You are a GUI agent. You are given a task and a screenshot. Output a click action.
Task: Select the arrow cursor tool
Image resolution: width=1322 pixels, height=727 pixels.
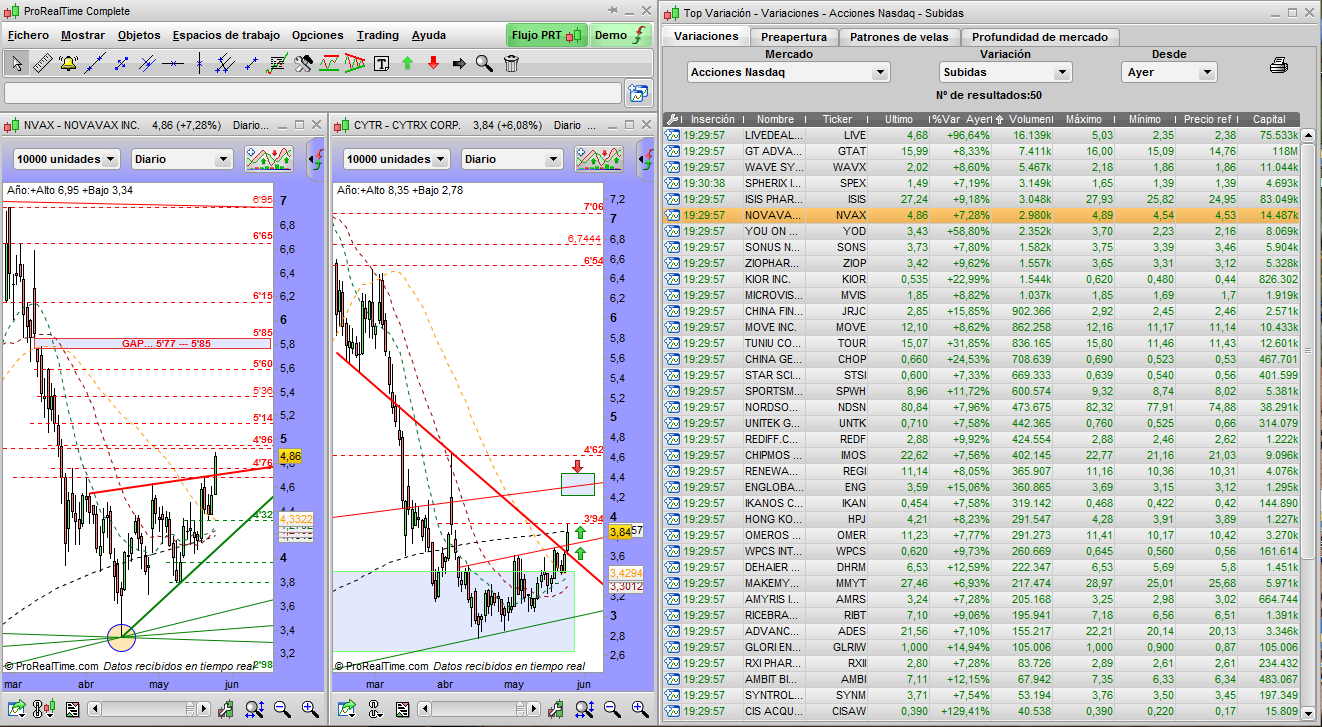16,64
